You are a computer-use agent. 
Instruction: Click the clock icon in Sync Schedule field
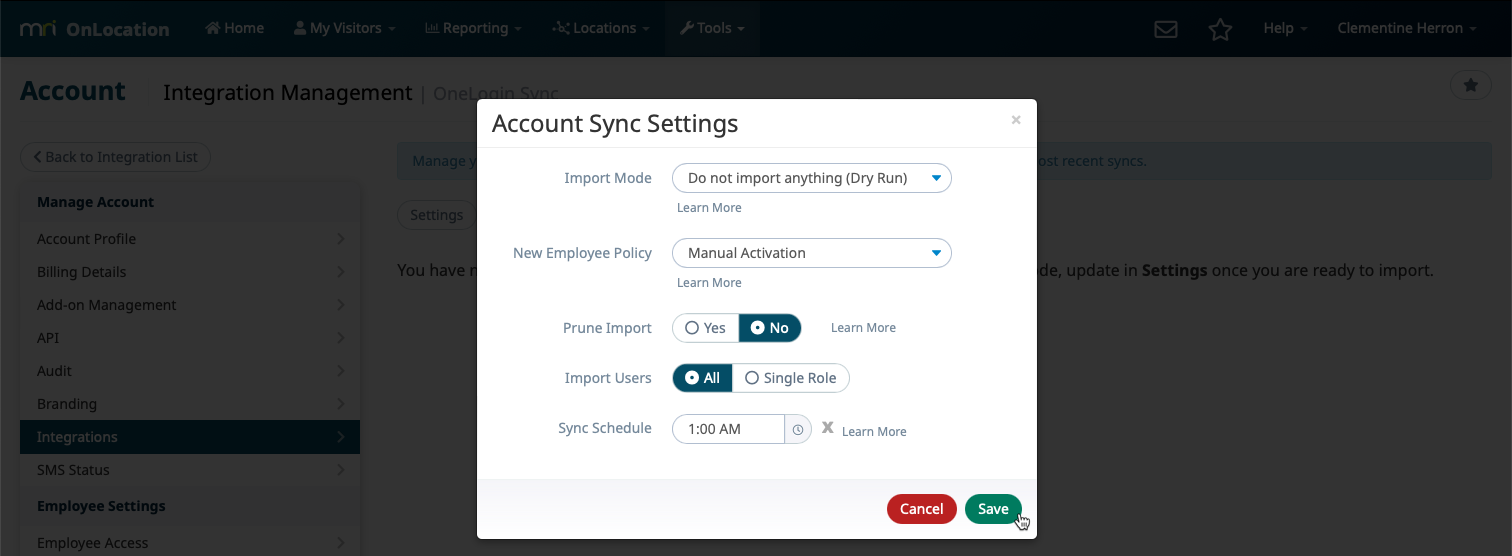pos(798,429)
